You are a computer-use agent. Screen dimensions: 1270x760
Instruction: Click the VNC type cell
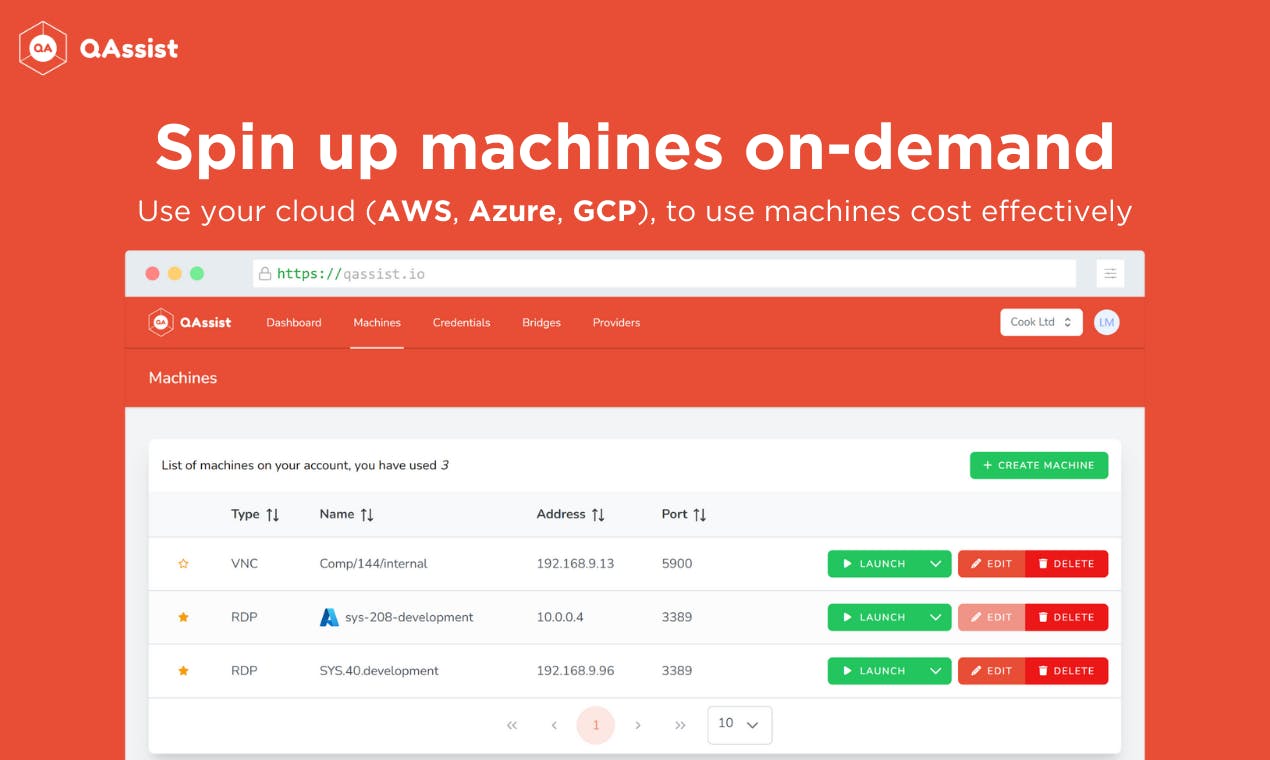pyautogui.click(x=244, y=564)
